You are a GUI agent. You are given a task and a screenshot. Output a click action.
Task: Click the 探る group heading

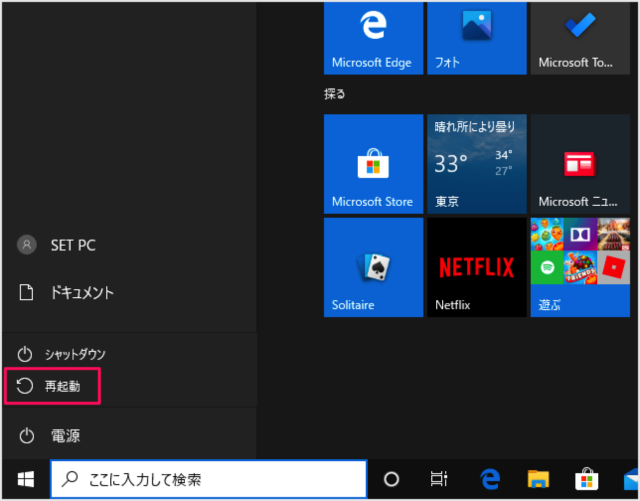[334, 94]
